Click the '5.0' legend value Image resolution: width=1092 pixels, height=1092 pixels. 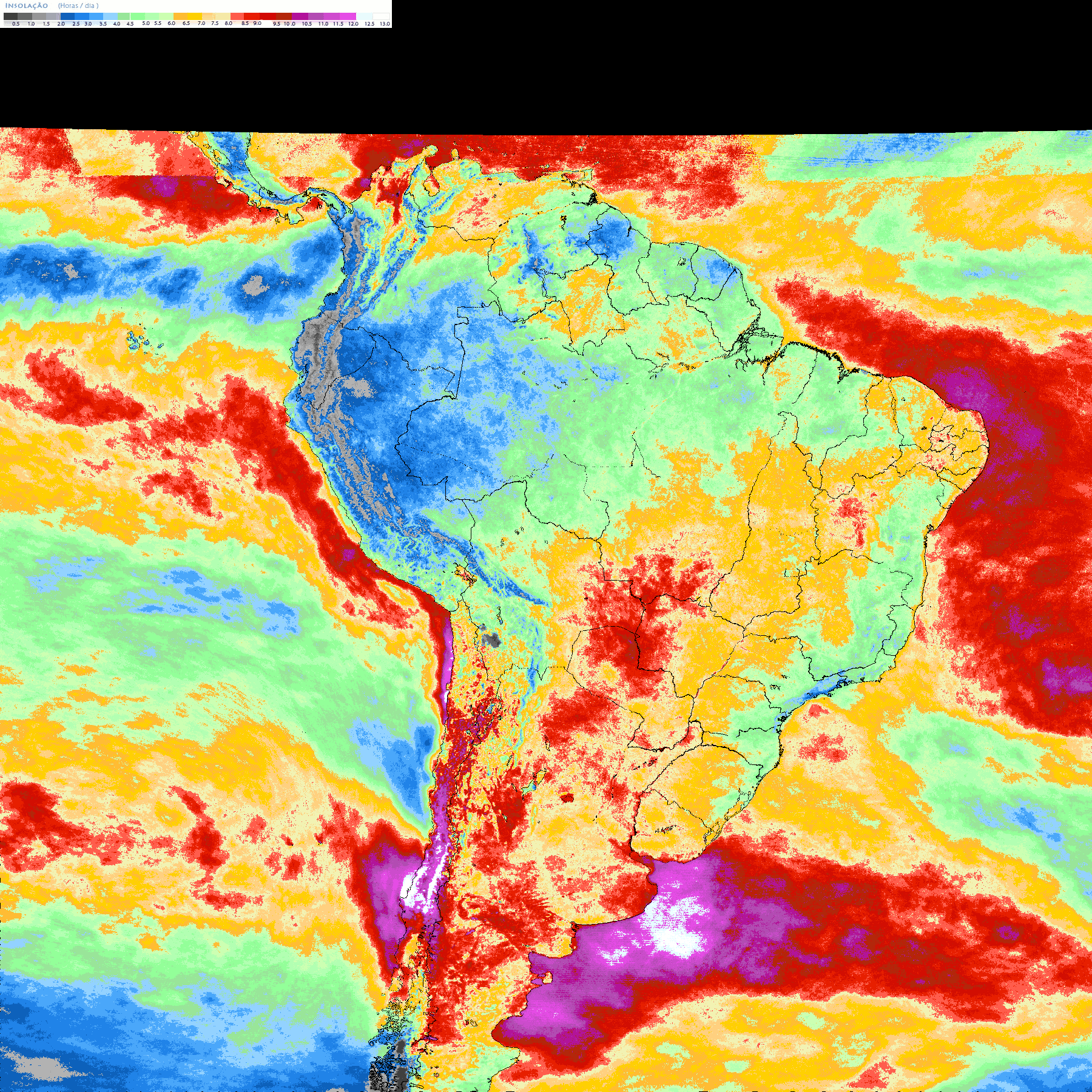146,23
